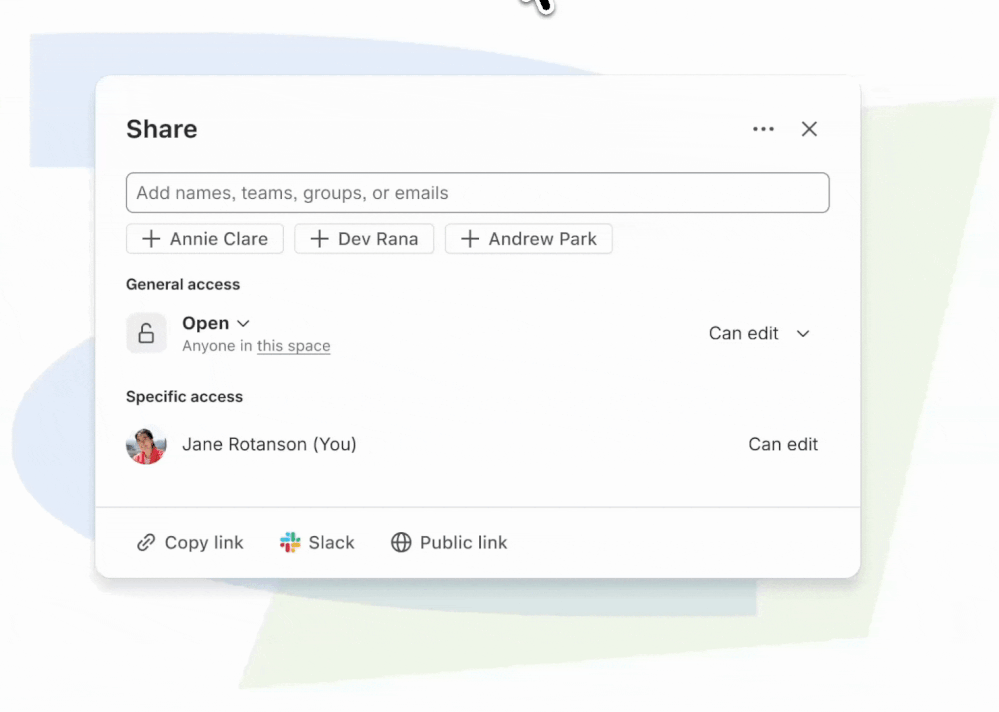The width and height of the screenshot is (999, 712).
Task: Add Dev Rana as a collaborator
Action: (x=364, y=239)
